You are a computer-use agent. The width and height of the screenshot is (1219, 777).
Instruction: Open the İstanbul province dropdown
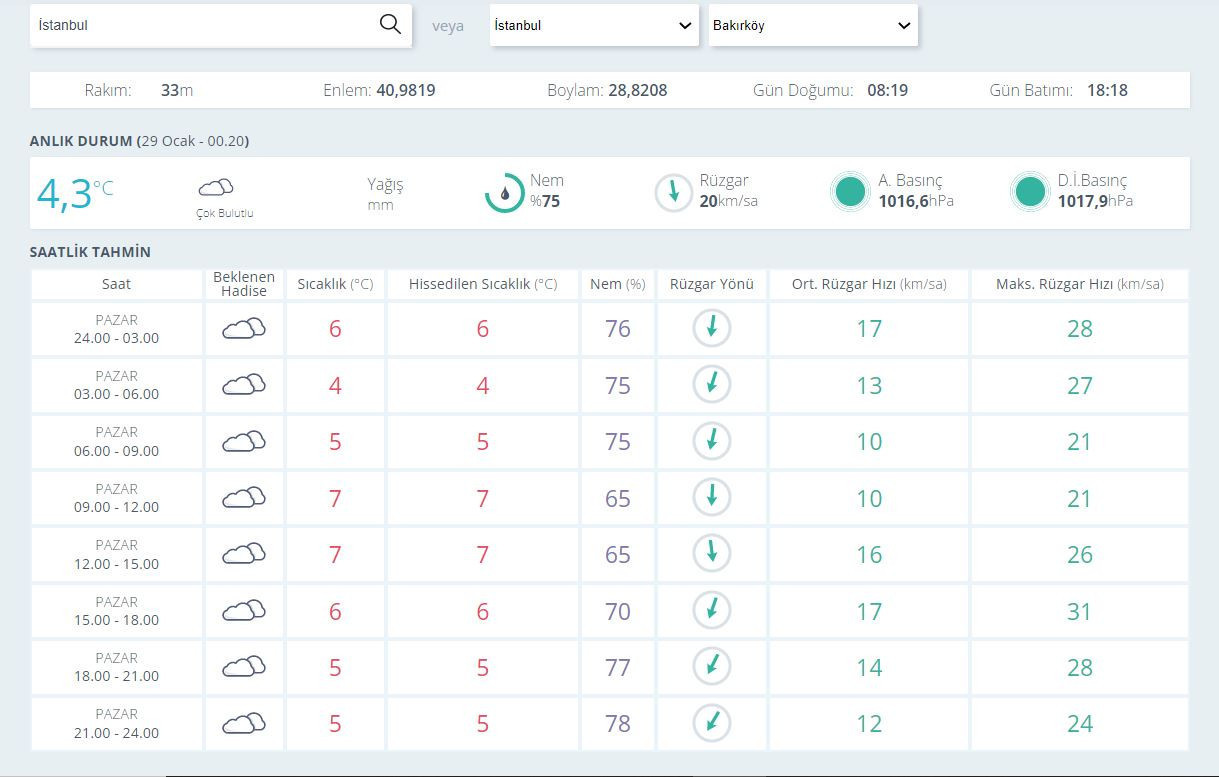(593, 26)
